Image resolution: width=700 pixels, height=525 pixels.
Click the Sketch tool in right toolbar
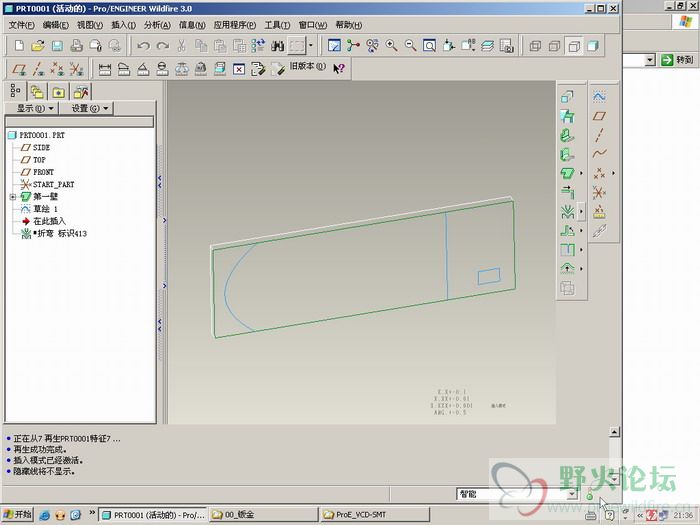(600, 97)
